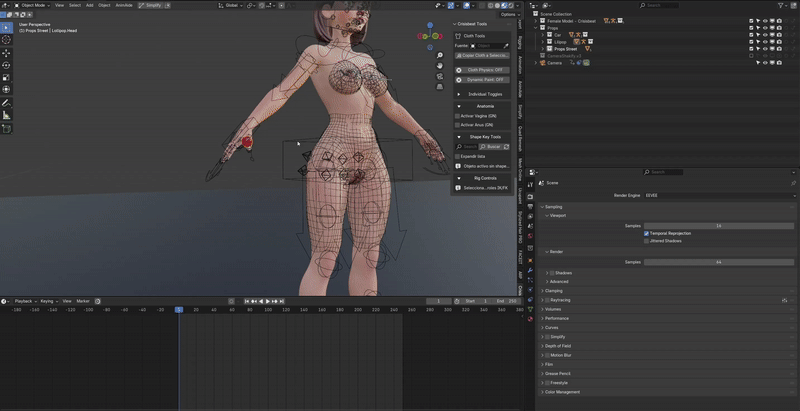The height and width of the screenshot is (411, 800).
Task: Open the Modifiers wrench properties tab
Action: [x=530, y=270]
